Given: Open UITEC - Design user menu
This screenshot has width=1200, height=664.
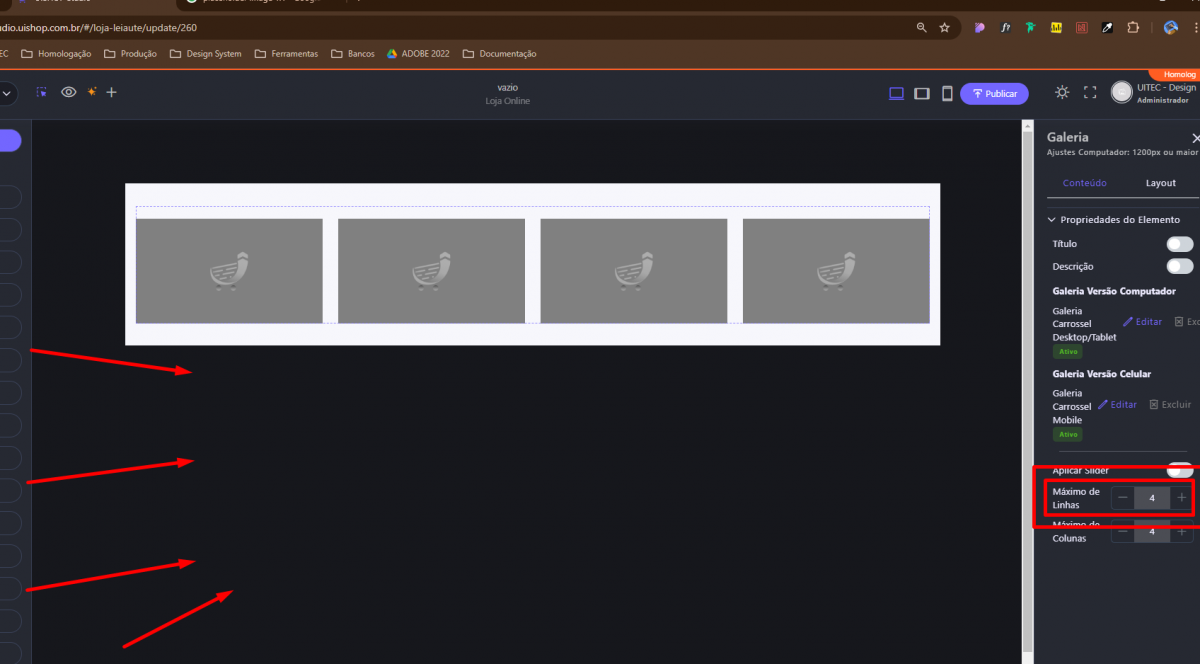Looking at the screenshot, I should click(x=1155, y=93).
